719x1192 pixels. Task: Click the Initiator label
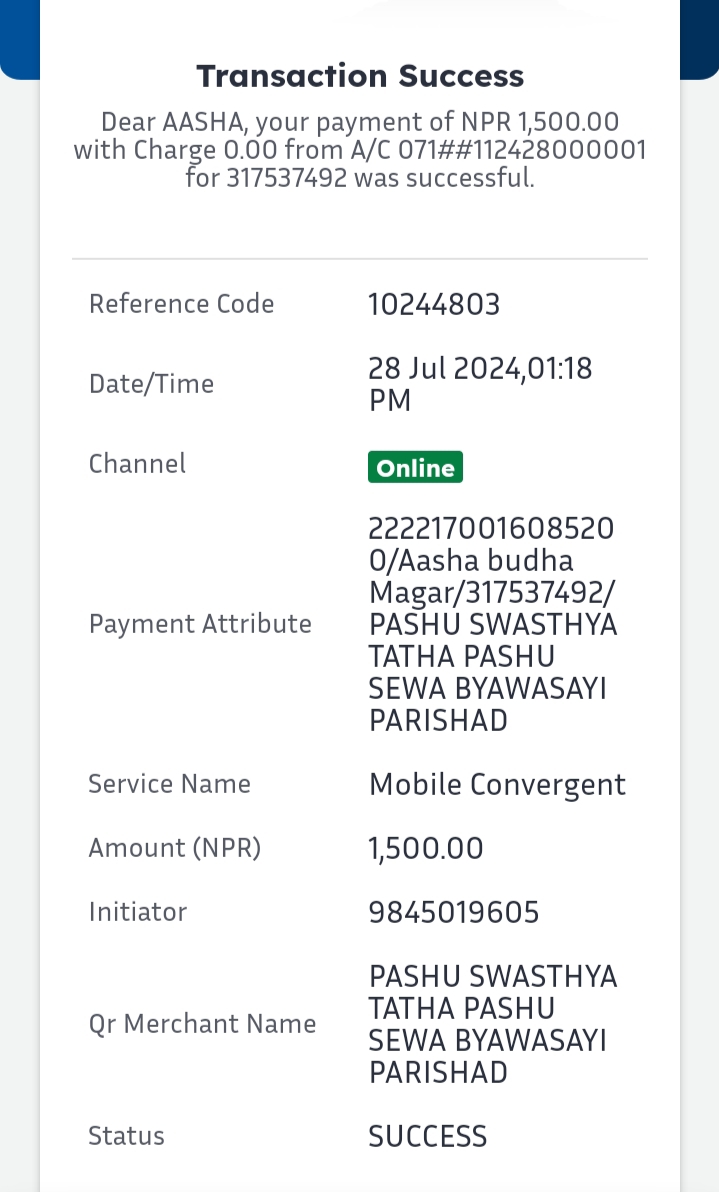(138, 911)
